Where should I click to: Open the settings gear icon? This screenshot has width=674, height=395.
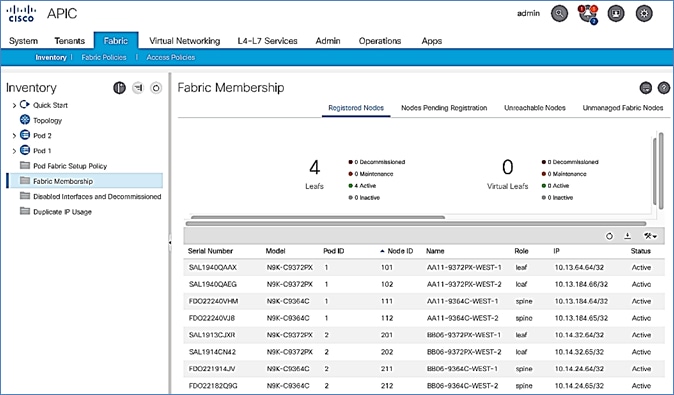[x=644, y=14]
